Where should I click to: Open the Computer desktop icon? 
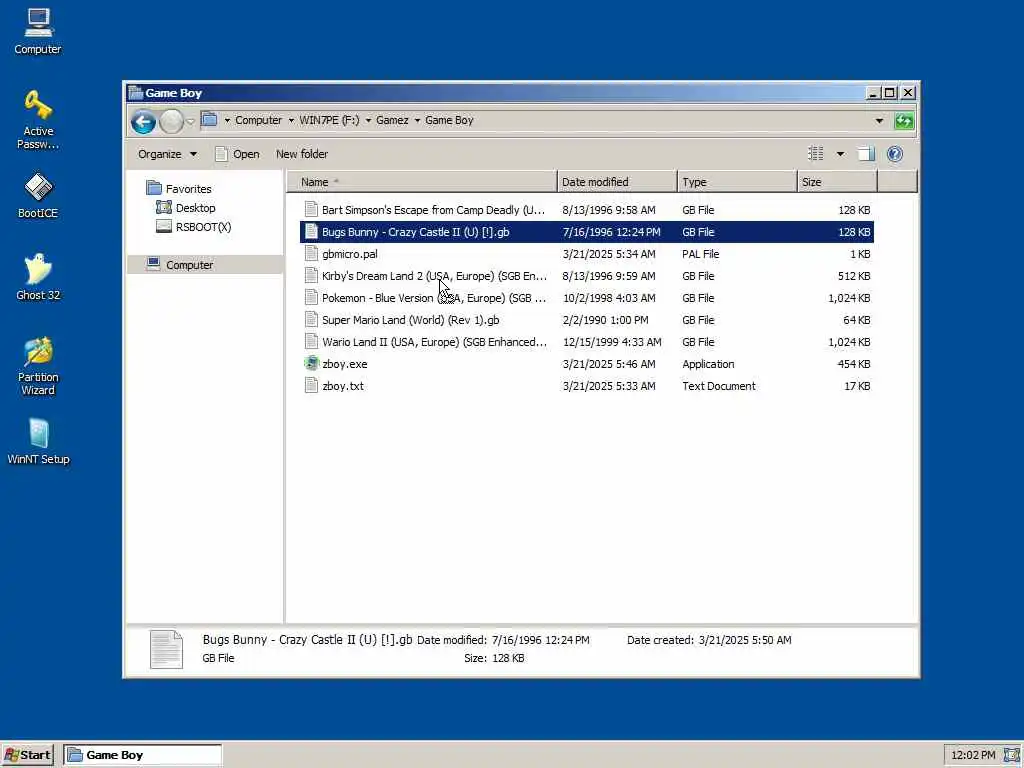pyautogui.click(x=38, y=31)
